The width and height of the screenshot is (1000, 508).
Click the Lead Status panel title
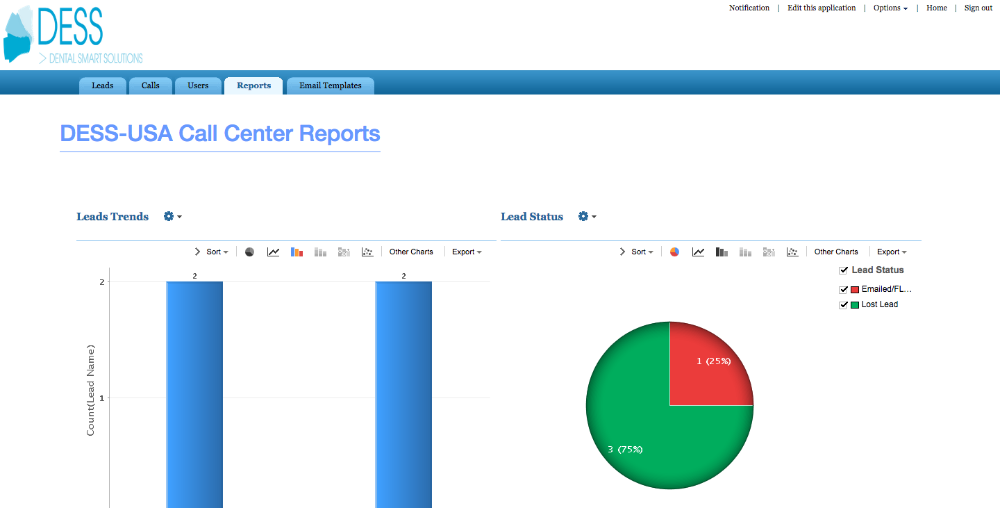tap(532, 217)
